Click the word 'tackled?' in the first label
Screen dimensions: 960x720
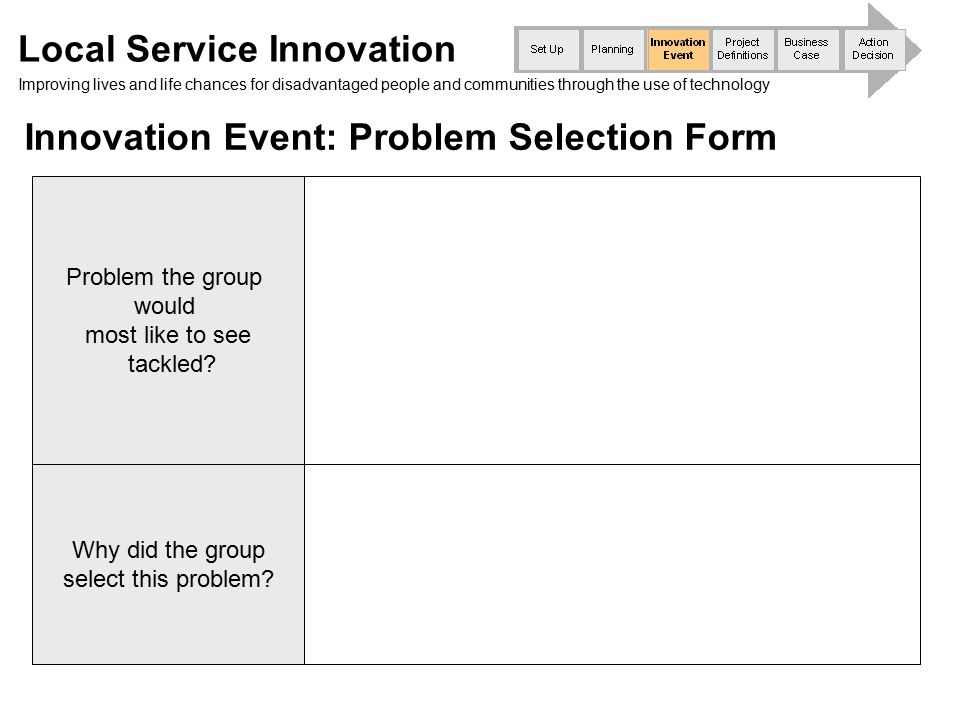(171, 364)
